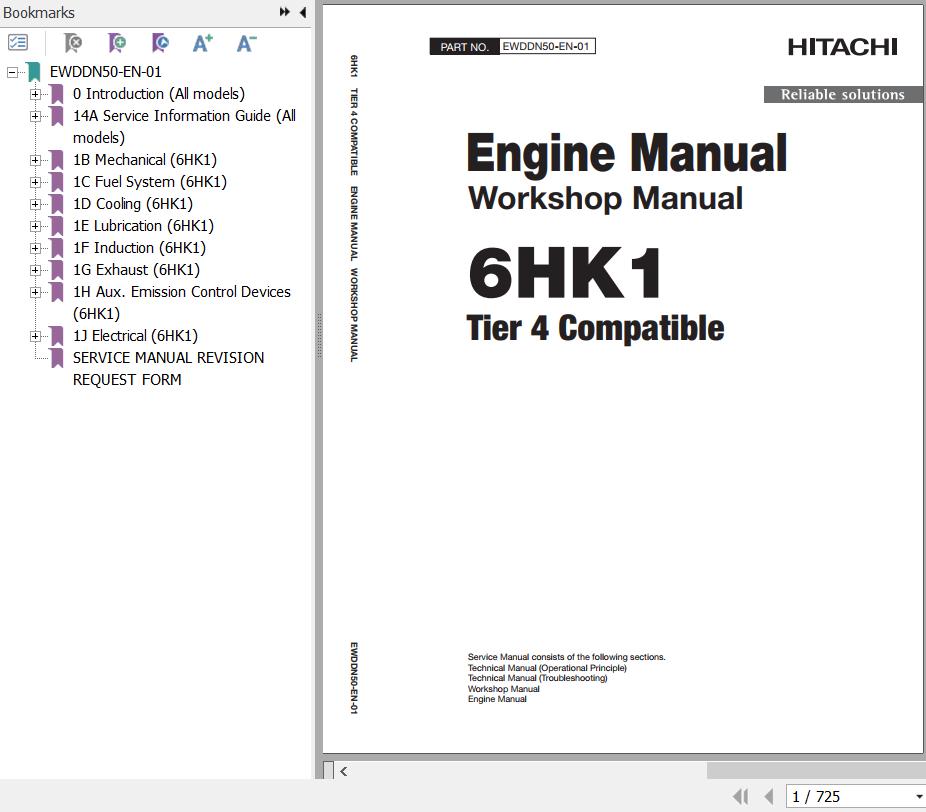Expand 14A Service Information Guide bookmark
Image resolution: width=926 pixels, height=812 pixels.
tap(35, 116)
